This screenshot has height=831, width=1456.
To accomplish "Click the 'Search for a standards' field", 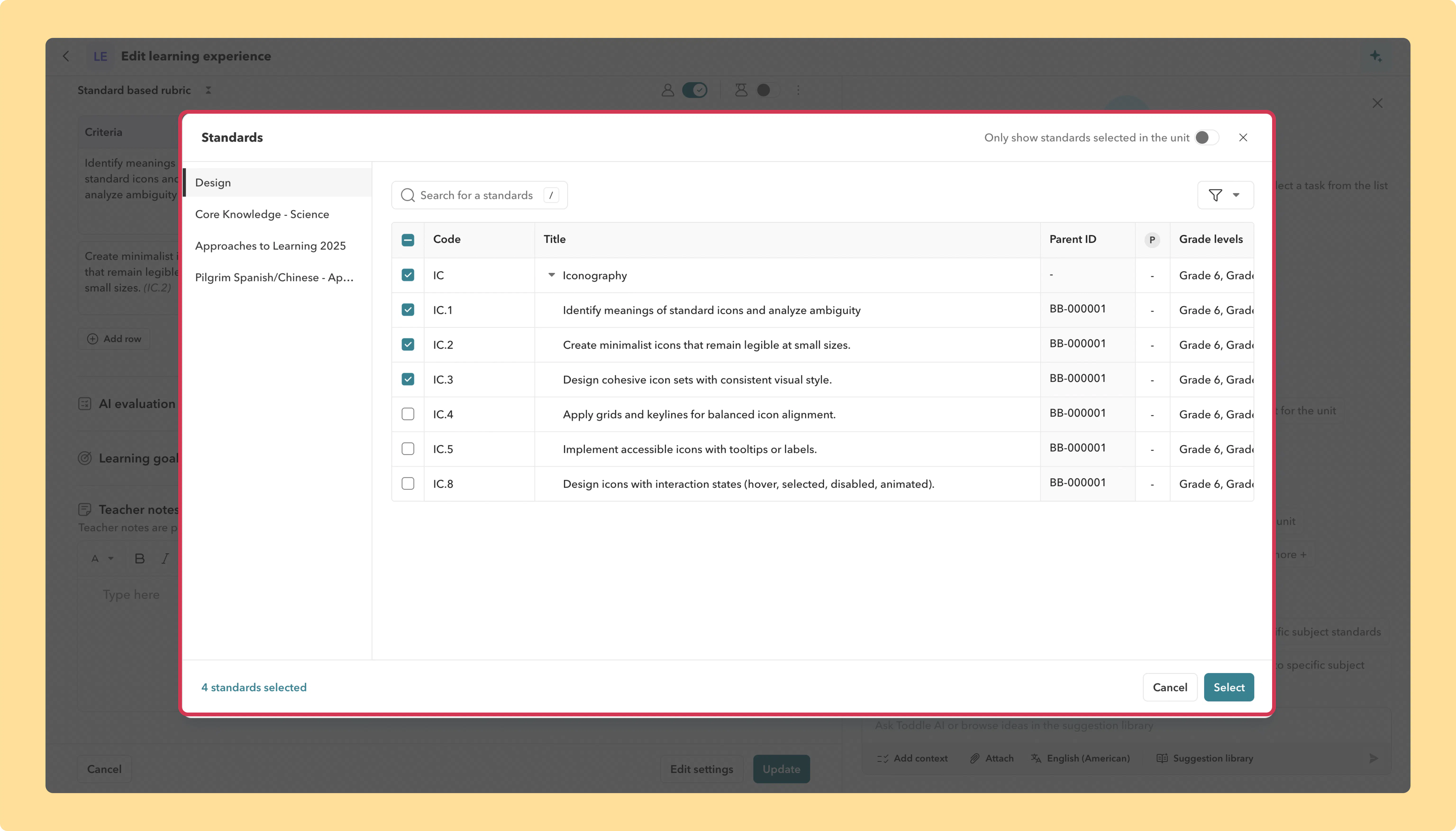I will [x=480, y=195].
